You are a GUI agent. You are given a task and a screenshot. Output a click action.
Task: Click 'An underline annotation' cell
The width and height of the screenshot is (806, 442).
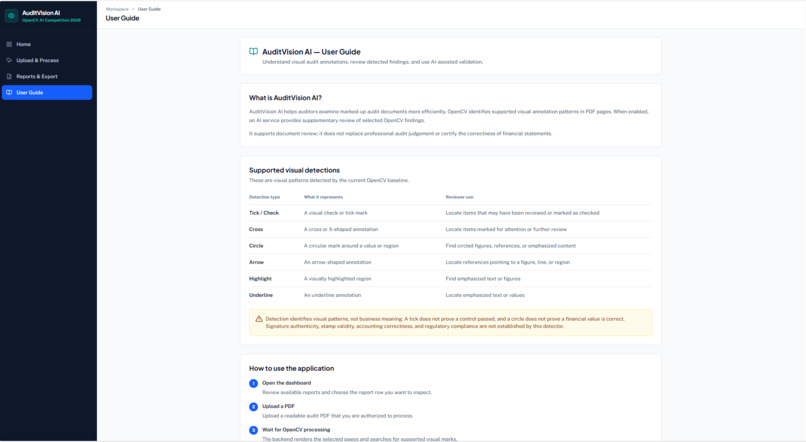click(x=332, y=295)
